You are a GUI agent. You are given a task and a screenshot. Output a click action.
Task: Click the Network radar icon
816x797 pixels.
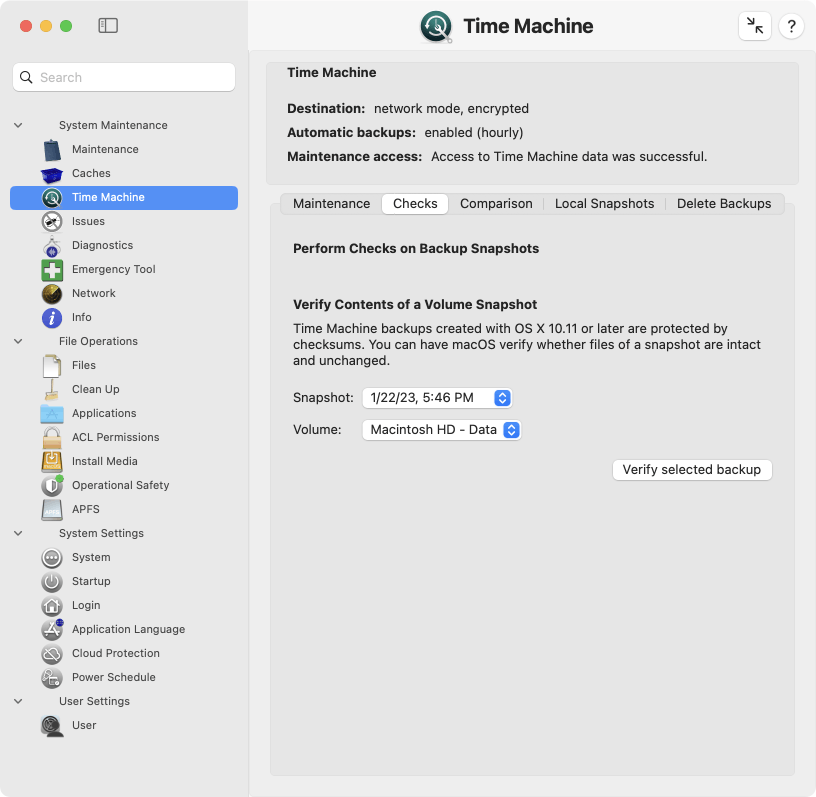coord(52,294)
